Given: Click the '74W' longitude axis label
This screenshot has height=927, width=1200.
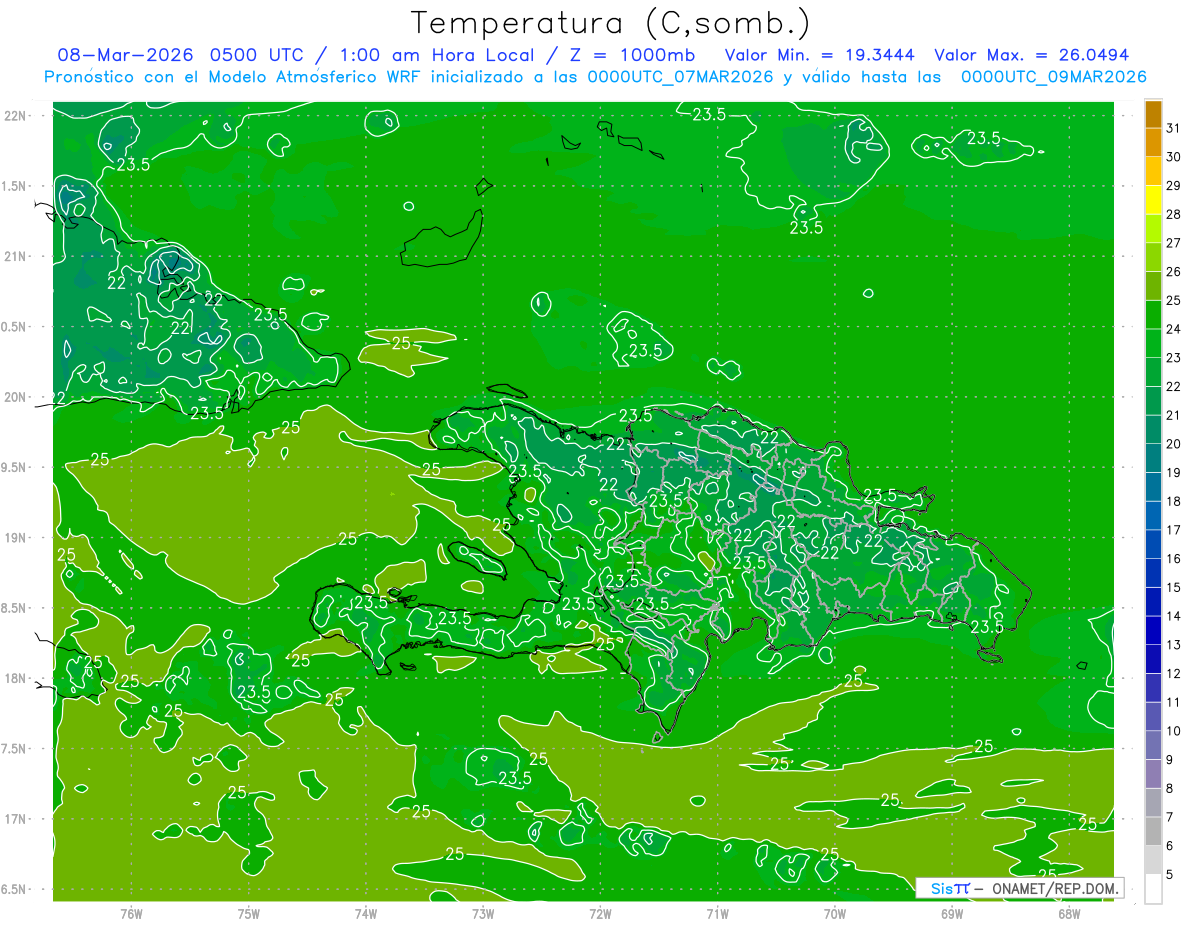Looking at the screenshot, I should 366,914.
